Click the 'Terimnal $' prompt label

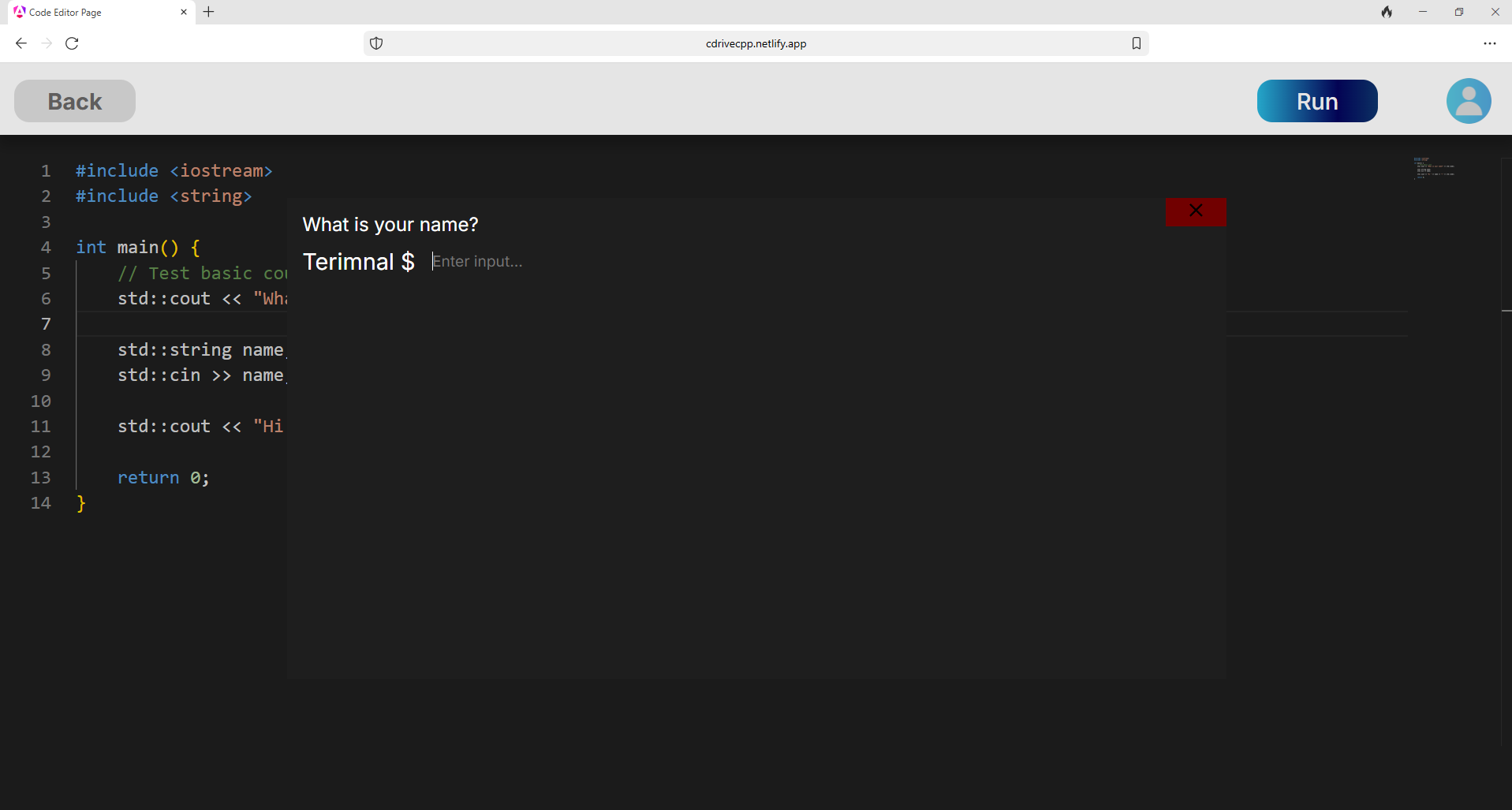click(x=359, y=261)
